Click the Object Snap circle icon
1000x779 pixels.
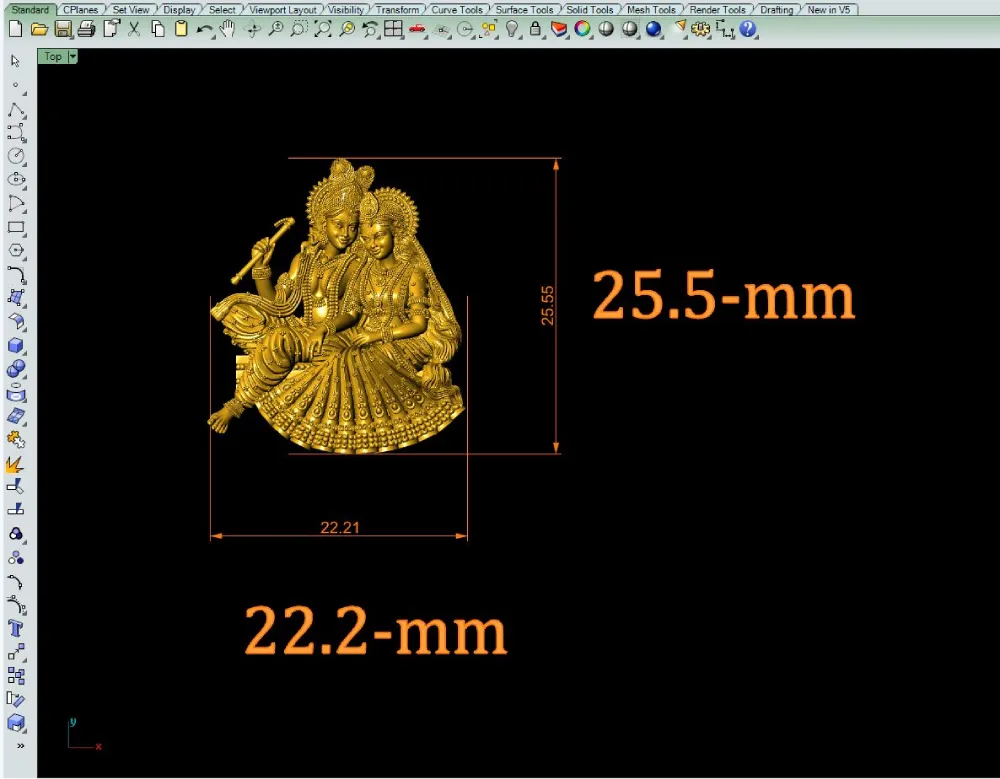(x=466, y=29)
